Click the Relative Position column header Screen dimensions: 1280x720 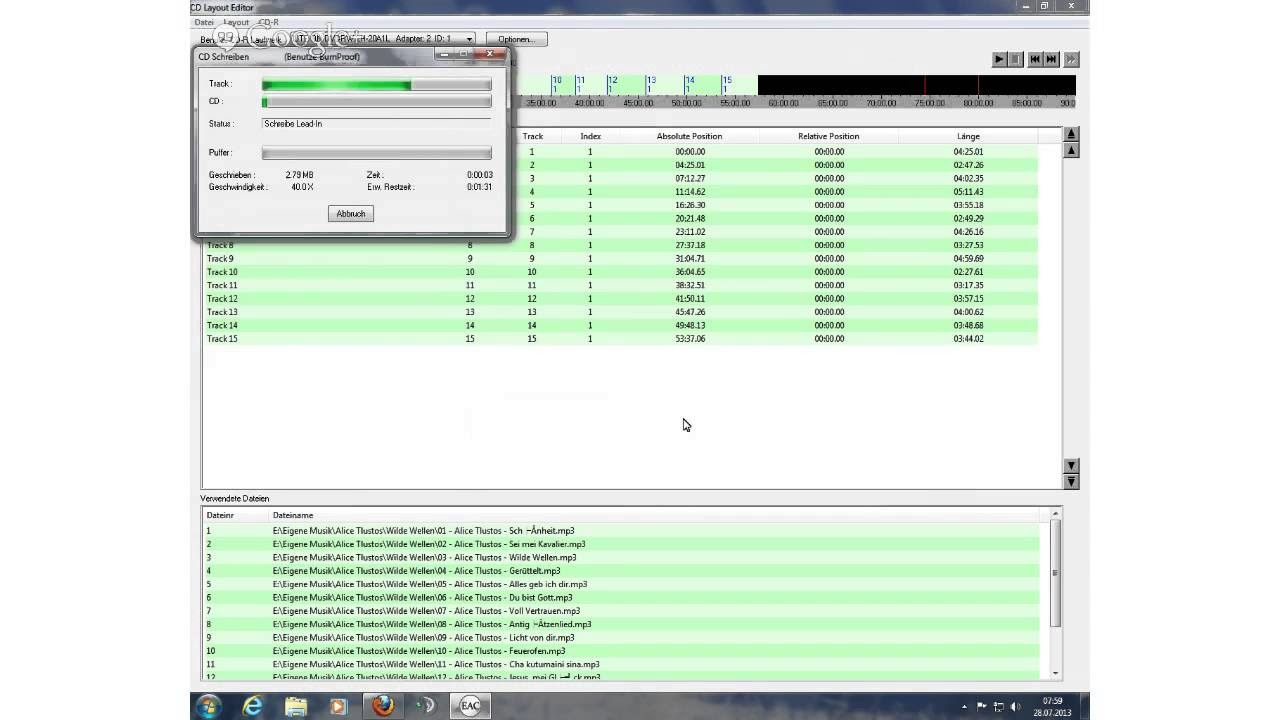[829, 136]
